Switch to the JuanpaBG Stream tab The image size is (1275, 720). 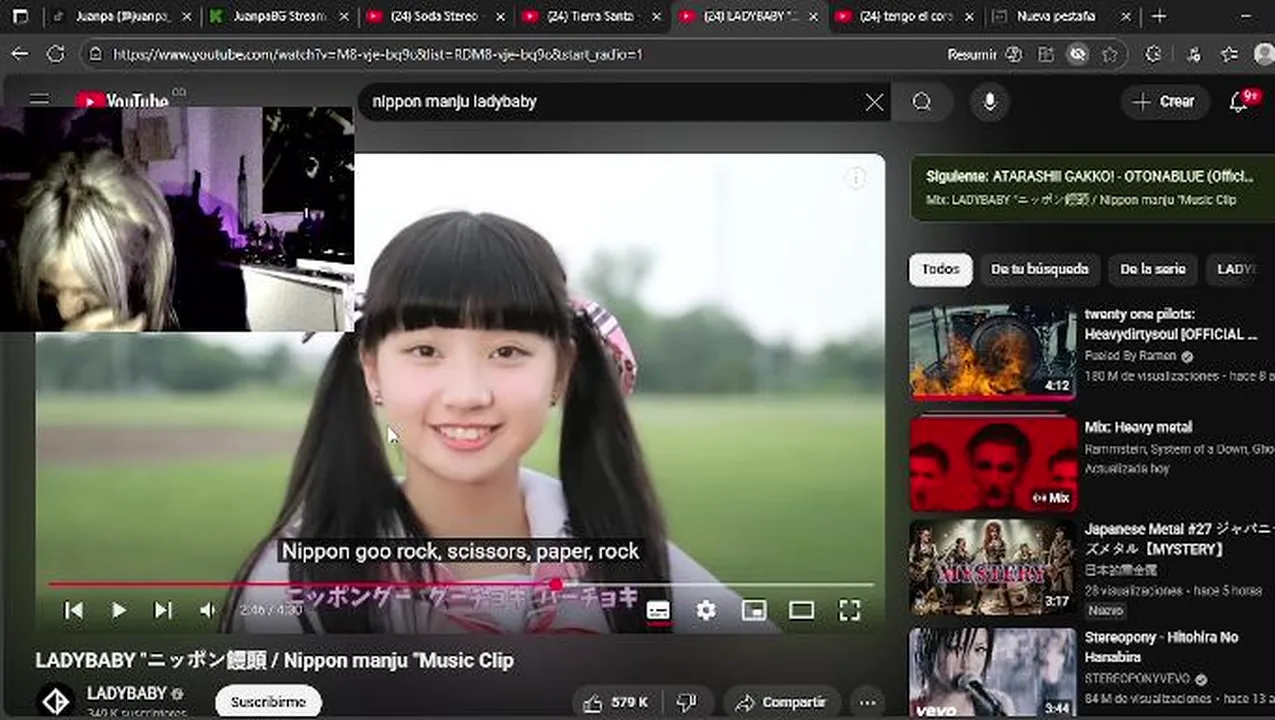[279, 16]
